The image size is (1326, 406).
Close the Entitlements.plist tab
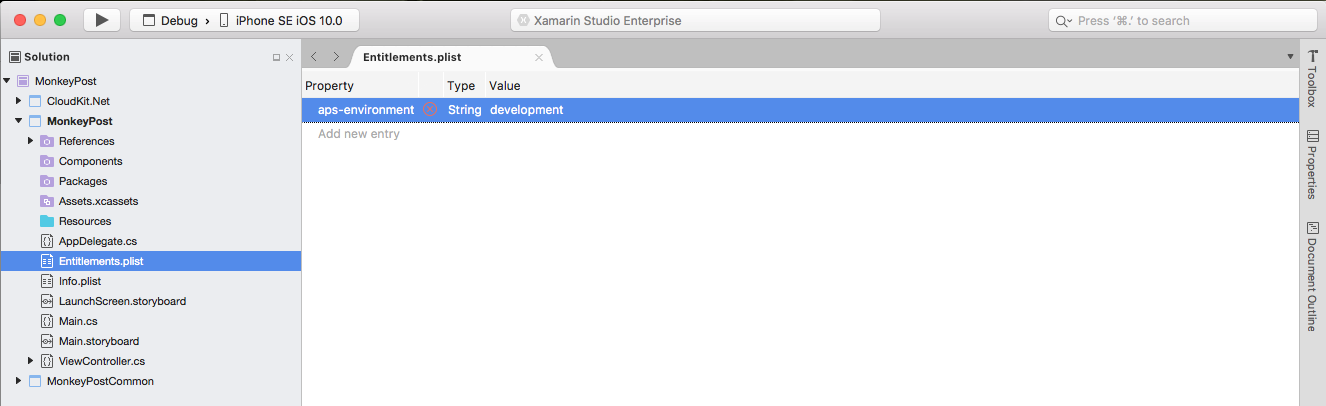(x=539, y=58)
